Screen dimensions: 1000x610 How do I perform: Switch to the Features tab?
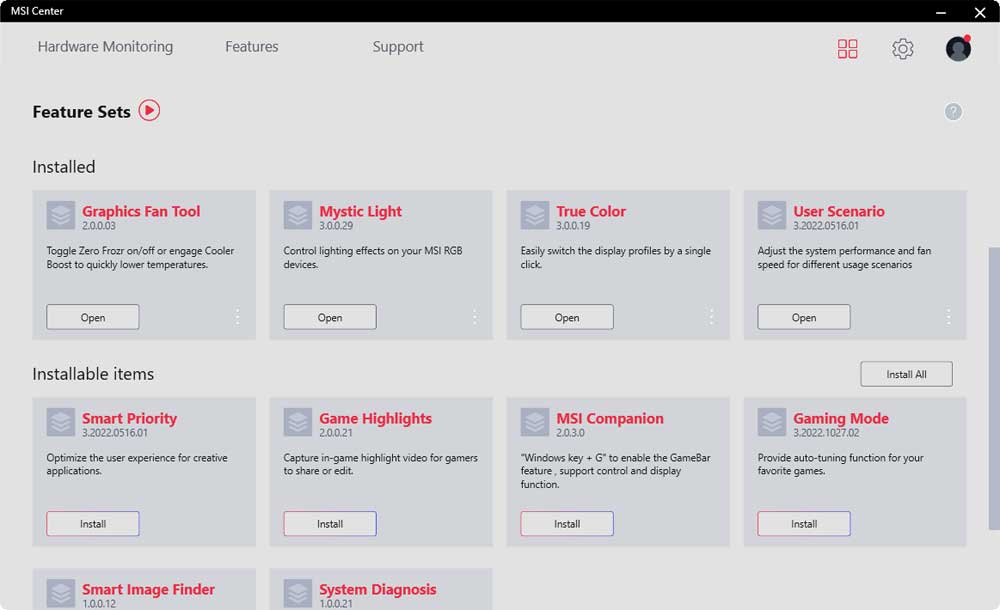[x=251, y=47]
